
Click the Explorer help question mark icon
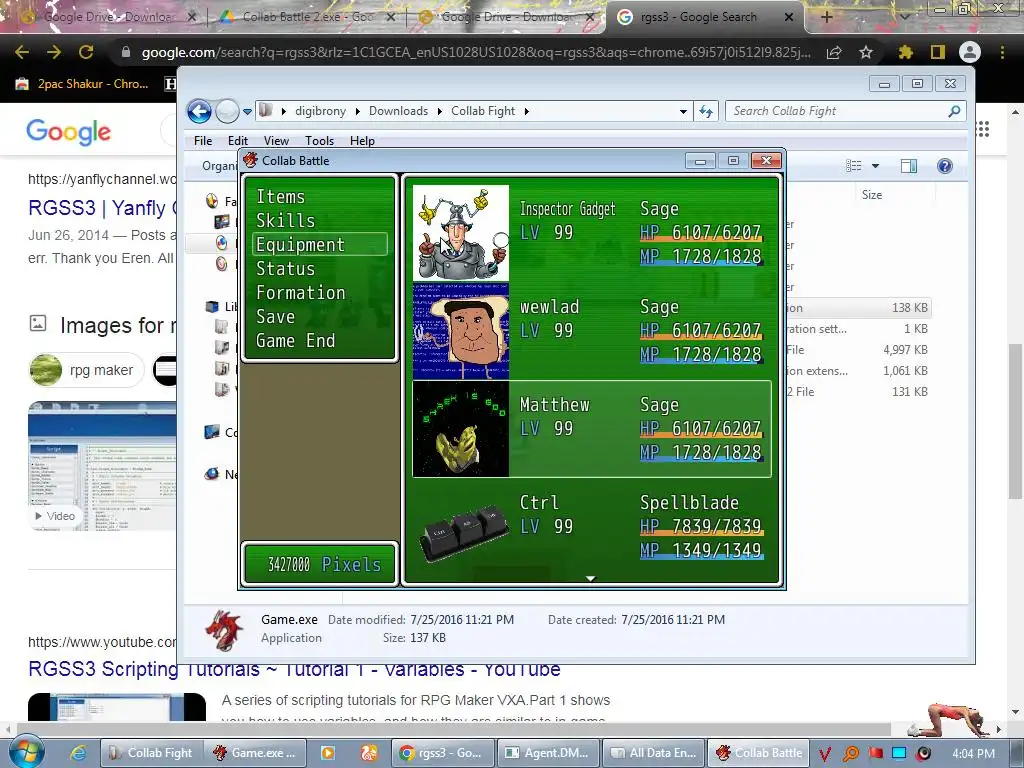[x=944, y=166]
